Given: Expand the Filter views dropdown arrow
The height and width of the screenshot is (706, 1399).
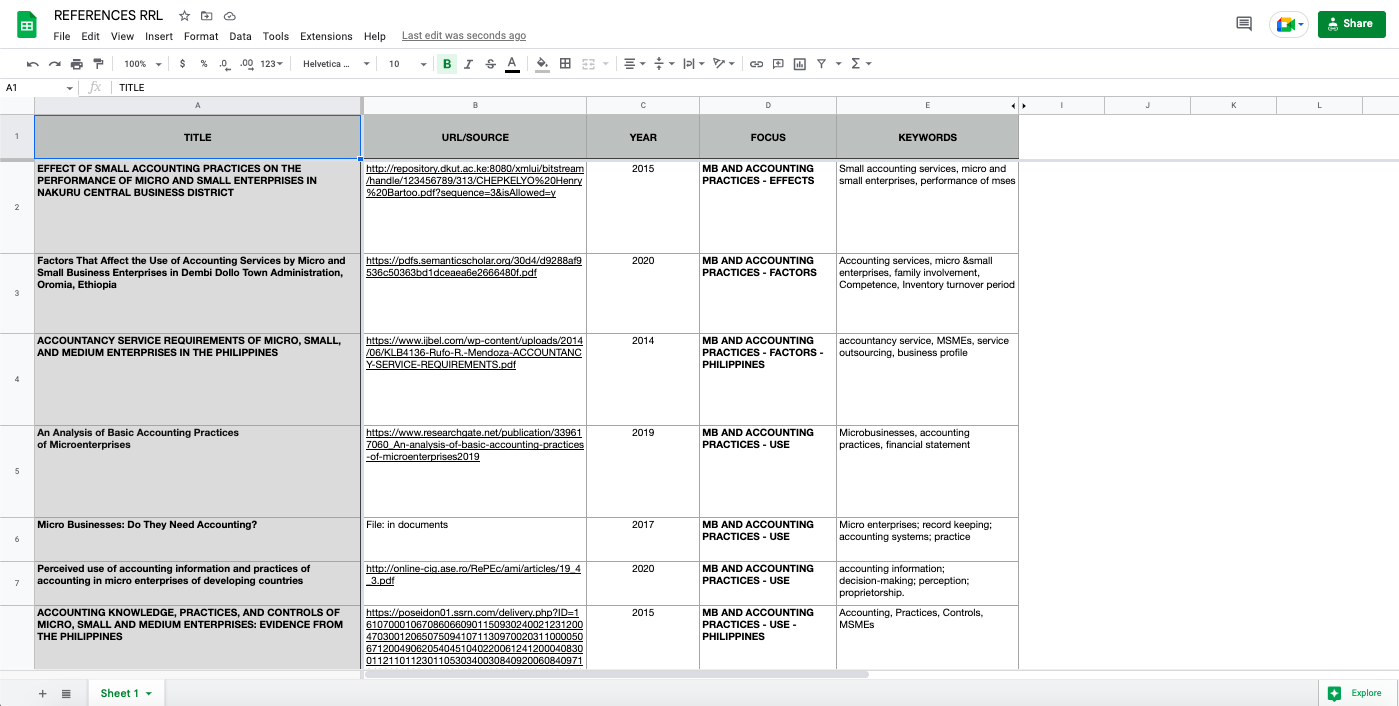Looking at the screenshot, I should tap(839, 64).
